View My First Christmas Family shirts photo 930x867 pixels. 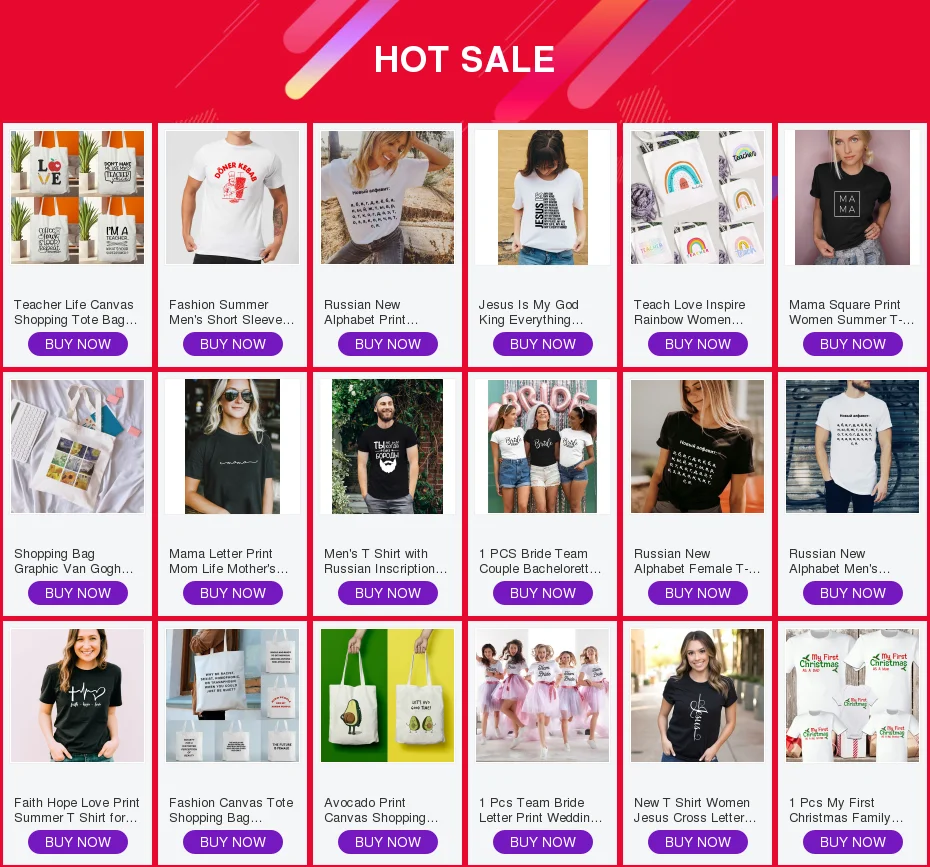[852, 696]
